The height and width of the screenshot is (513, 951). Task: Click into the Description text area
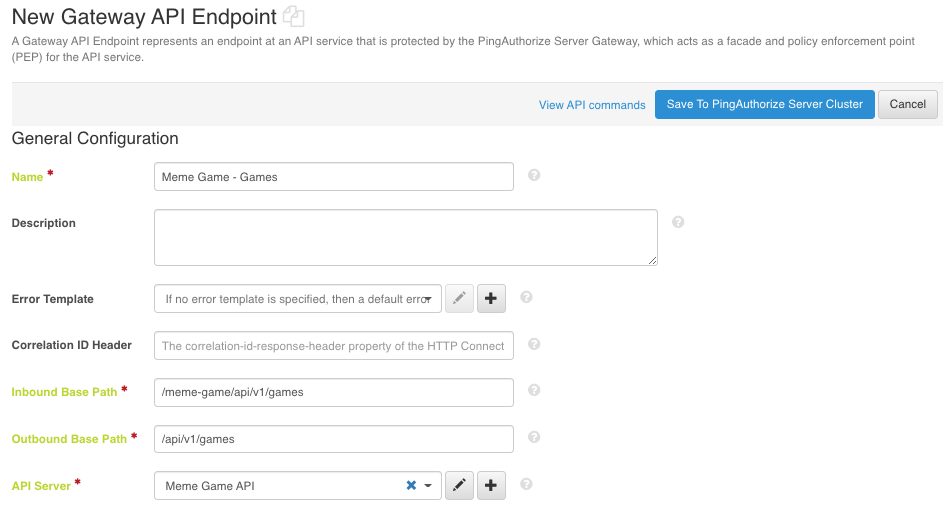point(405,237)
